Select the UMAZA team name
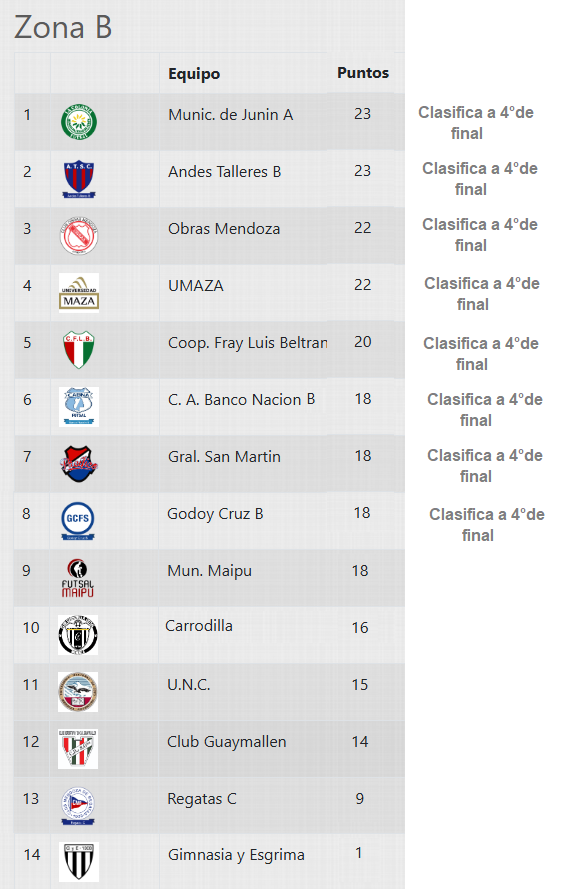 pyautogui.click(x=196, y=286)
